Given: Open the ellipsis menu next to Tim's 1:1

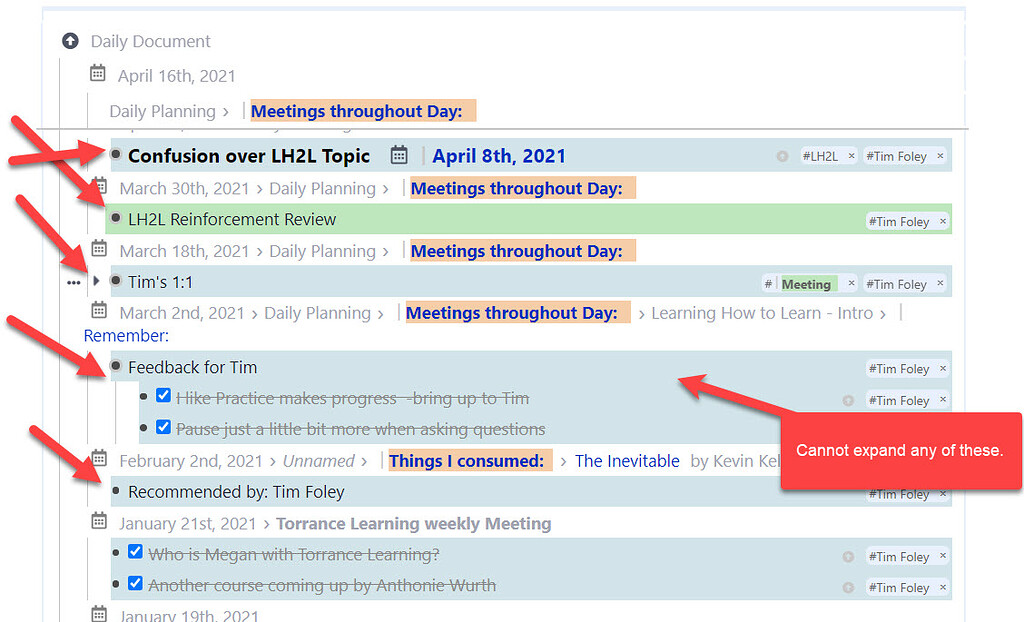Looking at the screenshot, I should point(73,282).
